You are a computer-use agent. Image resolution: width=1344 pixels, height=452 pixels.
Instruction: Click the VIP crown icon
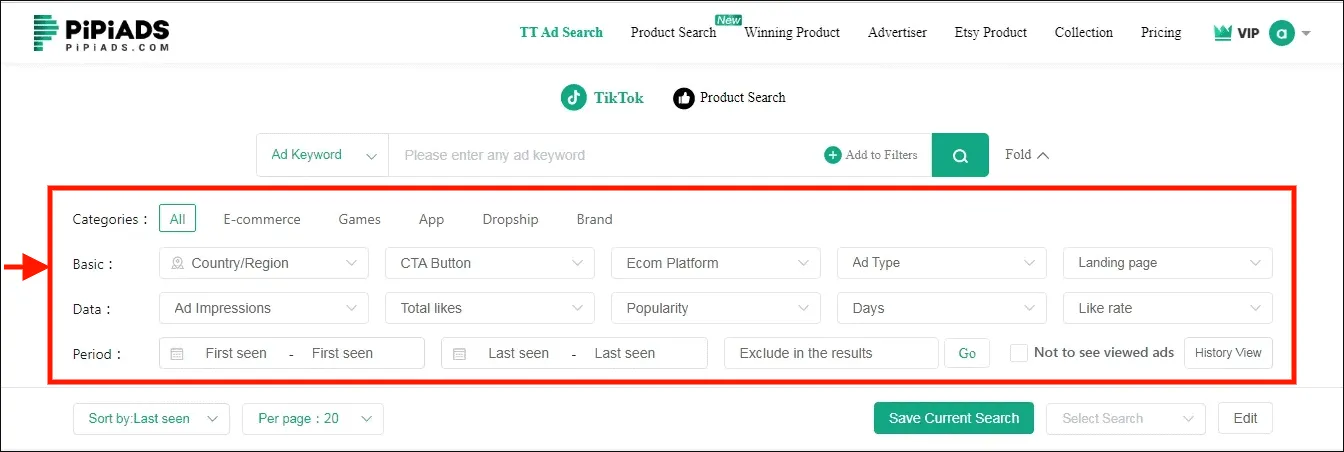1222,33
